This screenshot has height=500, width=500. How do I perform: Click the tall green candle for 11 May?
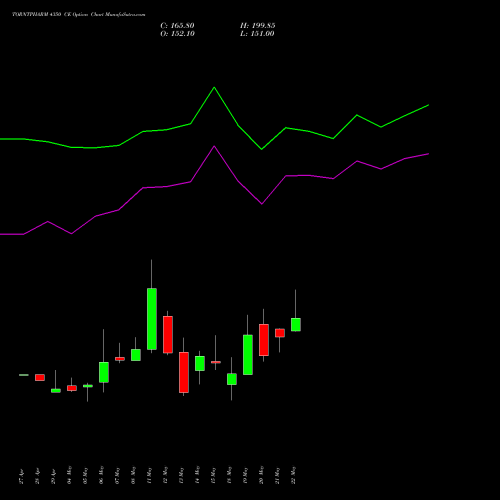point(152,319)
